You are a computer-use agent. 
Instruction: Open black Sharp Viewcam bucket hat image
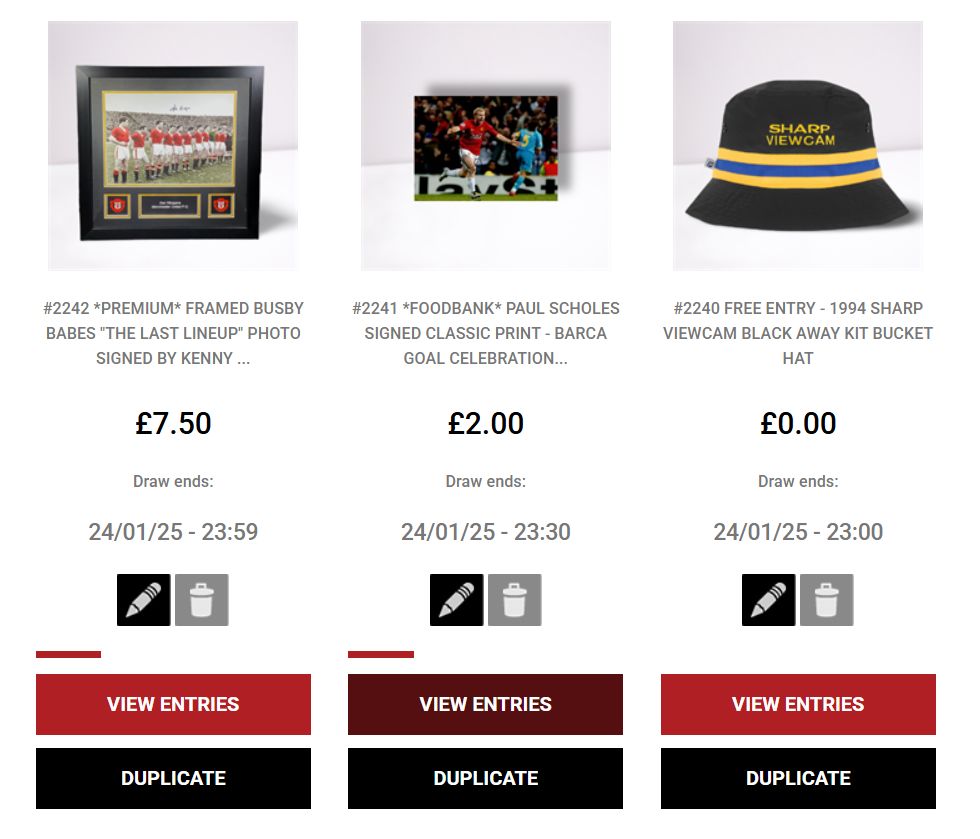click(798, 146)
